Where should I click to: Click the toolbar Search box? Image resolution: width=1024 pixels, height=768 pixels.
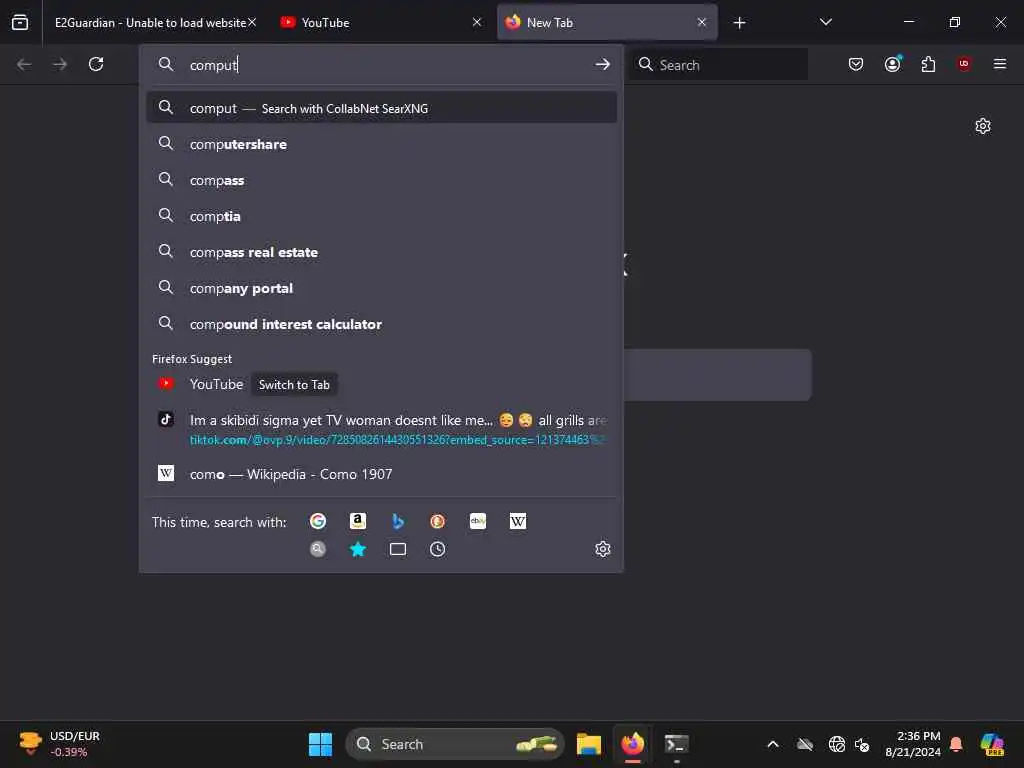point(718,64)
